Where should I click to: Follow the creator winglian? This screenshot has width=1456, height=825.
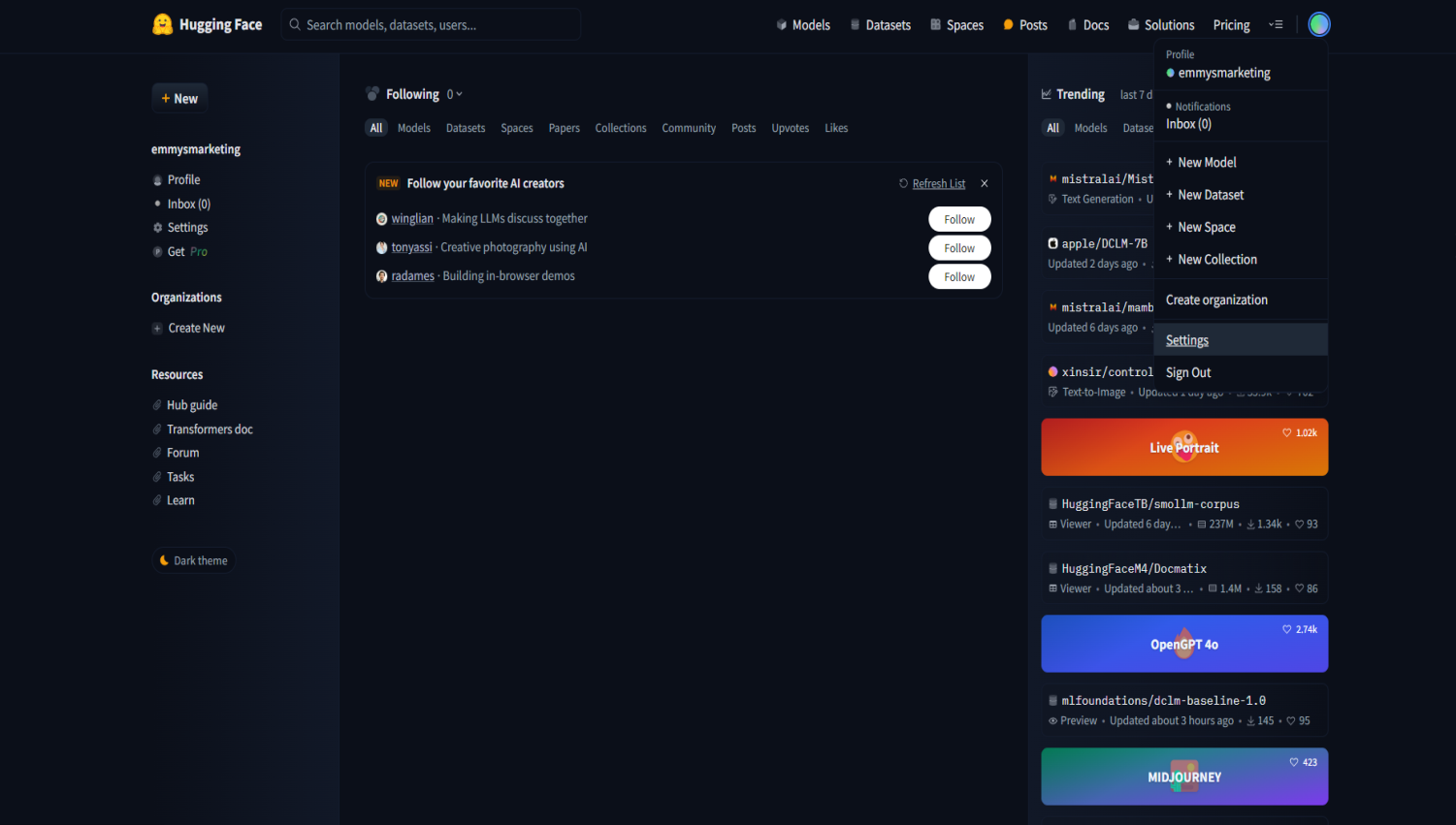coord(959,219)
